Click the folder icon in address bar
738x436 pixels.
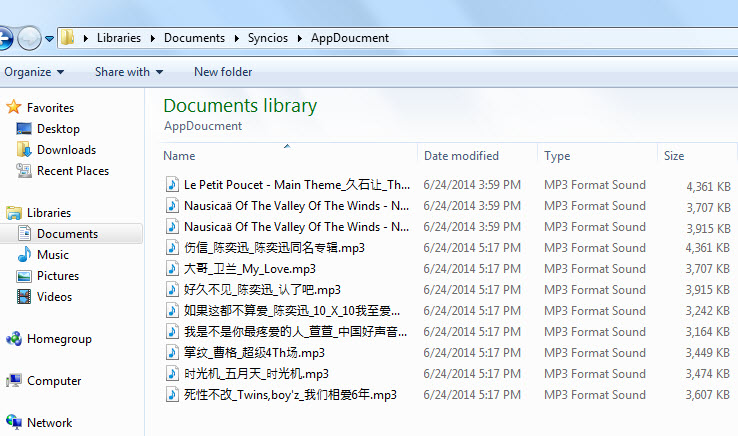click(x=68, y=38)
